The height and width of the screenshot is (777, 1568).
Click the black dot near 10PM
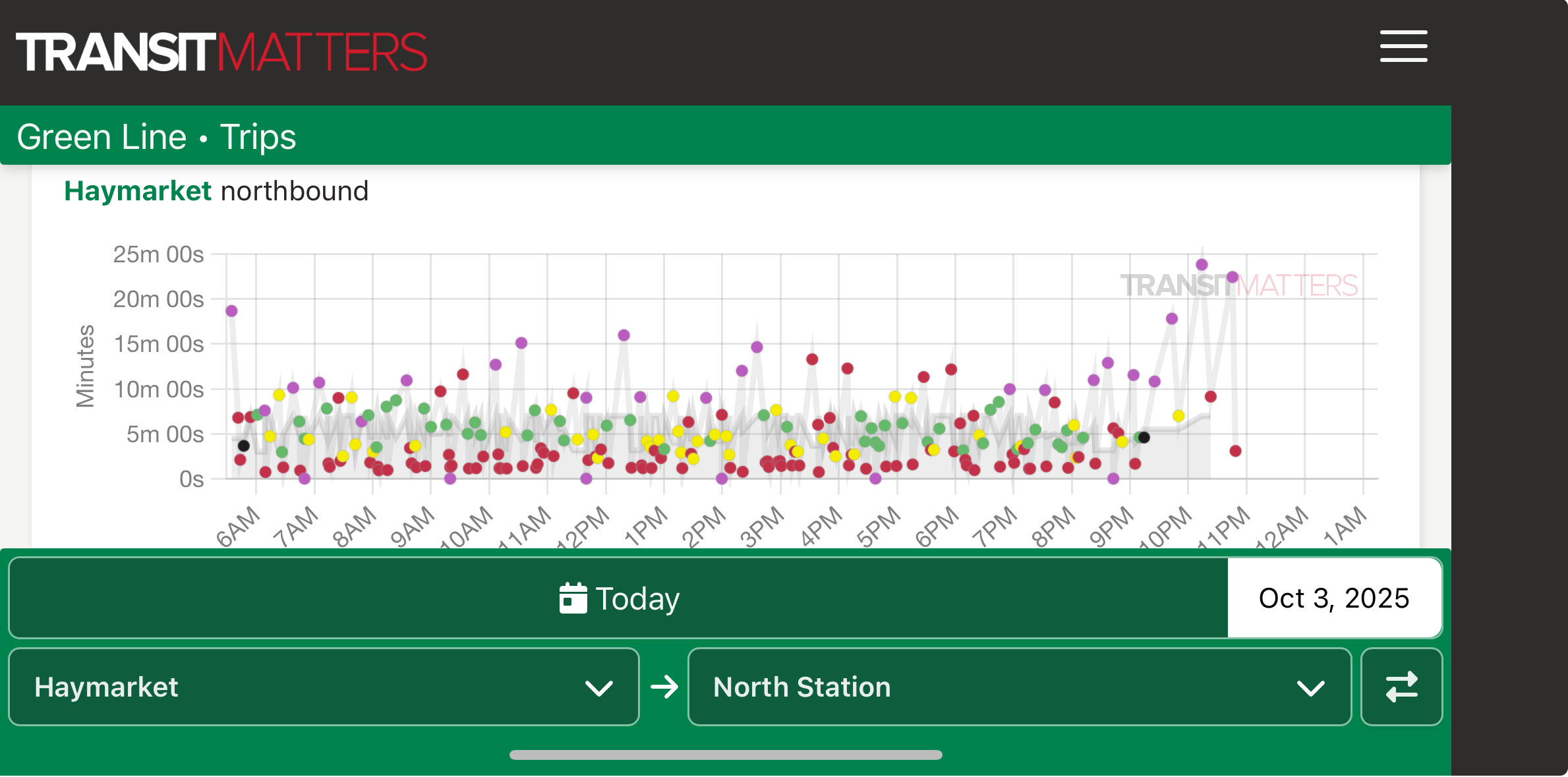(x=1144, y=438)
